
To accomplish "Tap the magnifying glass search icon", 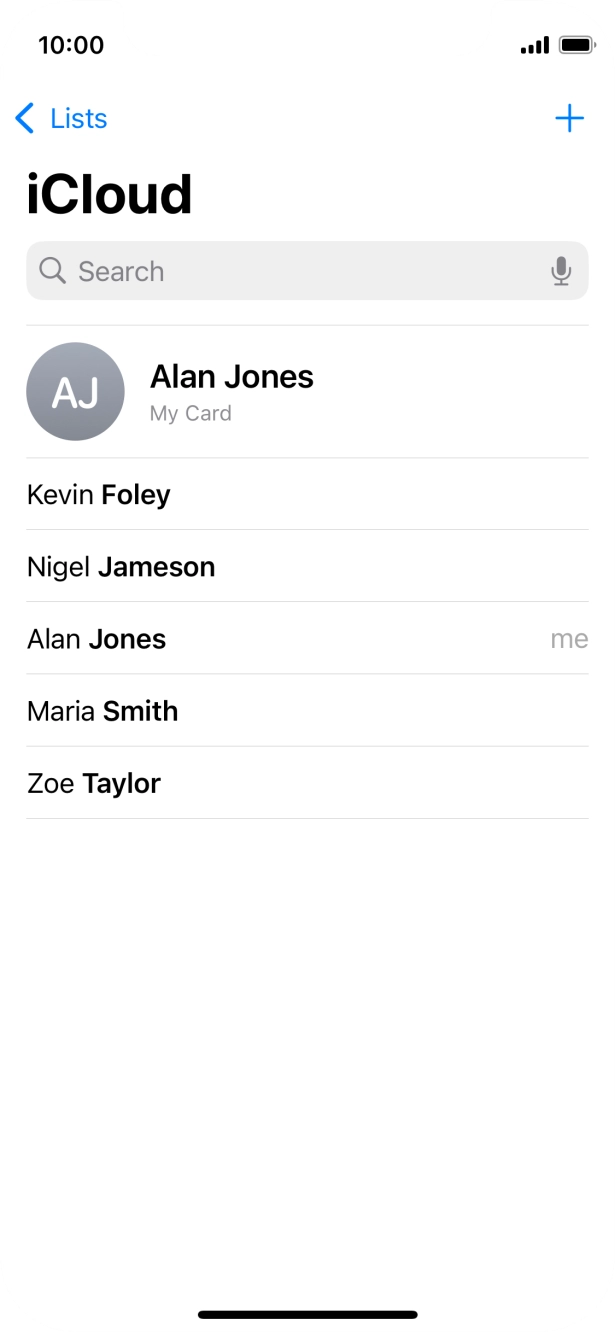I will tap(52, 271).
